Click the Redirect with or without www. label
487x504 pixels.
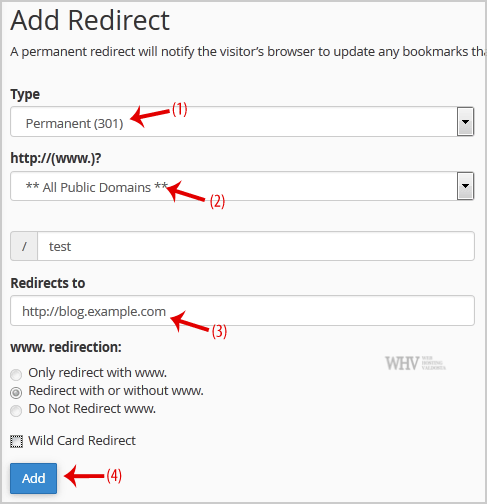pos(116,391)
